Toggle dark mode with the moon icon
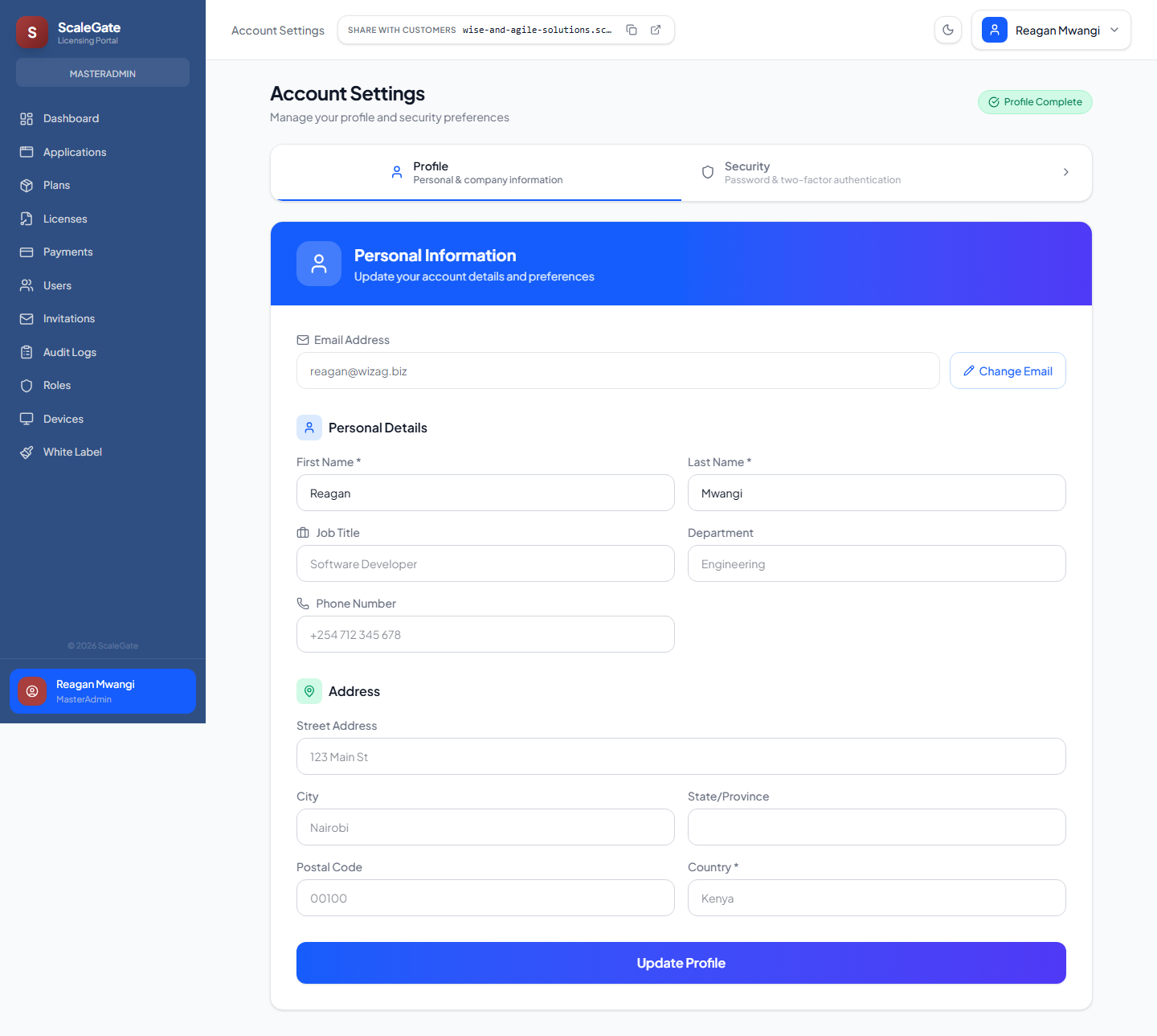This screenshot has height=1036, width=1157. click(948, 29)
